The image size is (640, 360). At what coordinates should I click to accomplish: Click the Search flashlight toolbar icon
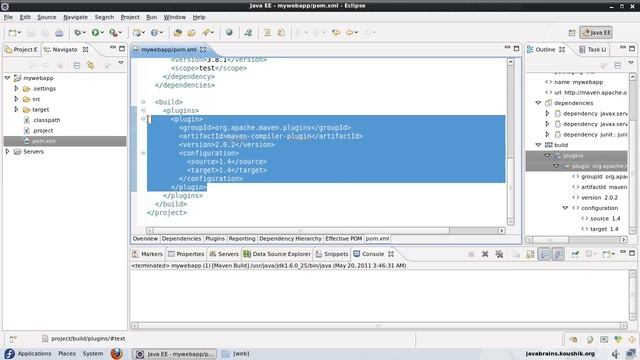pos(206,33)
